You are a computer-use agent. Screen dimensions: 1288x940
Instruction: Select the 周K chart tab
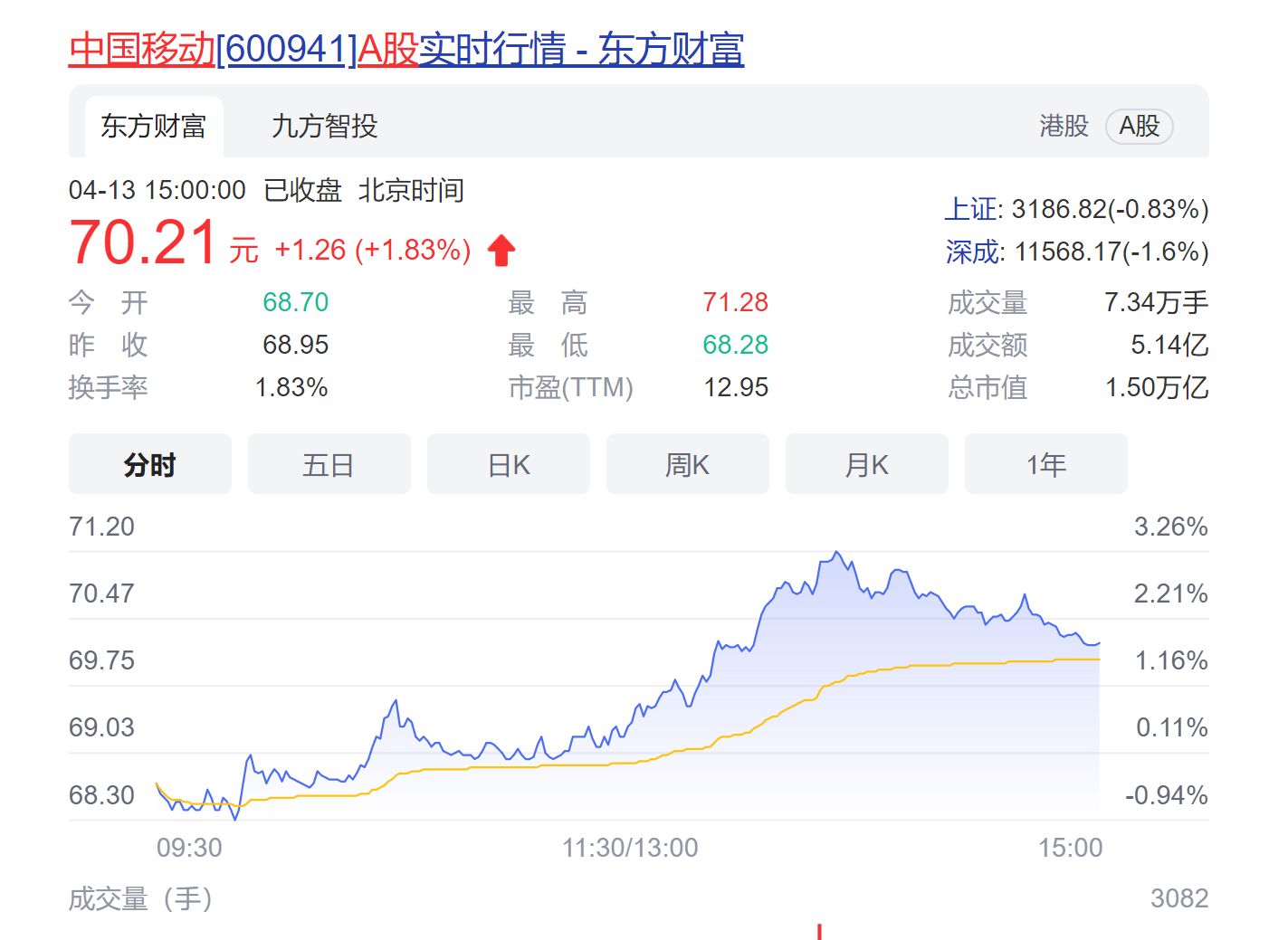pyautogui.click(x=688, y=464)
